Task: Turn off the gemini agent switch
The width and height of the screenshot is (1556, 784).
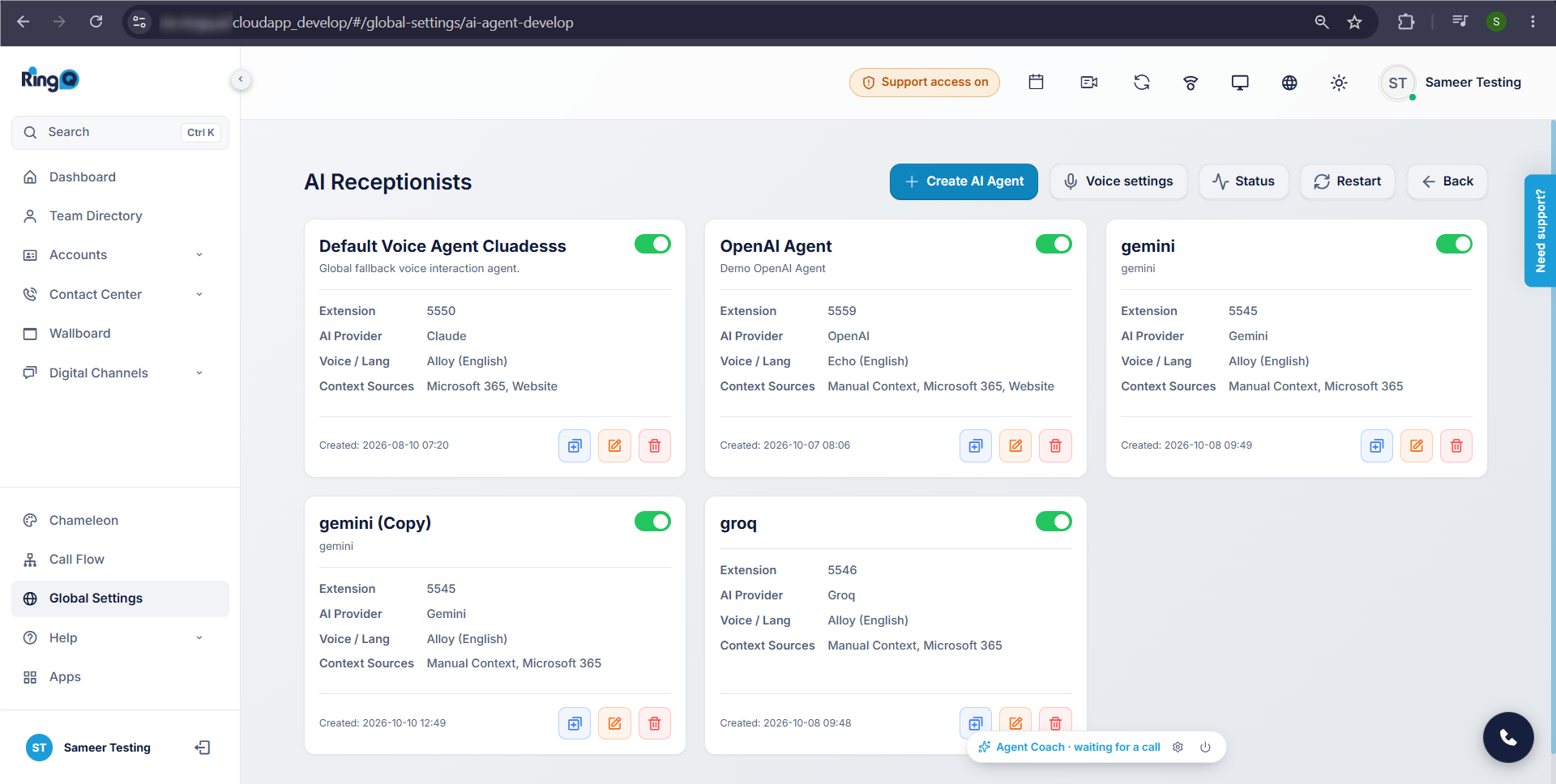Action: tap(1454, 244)
